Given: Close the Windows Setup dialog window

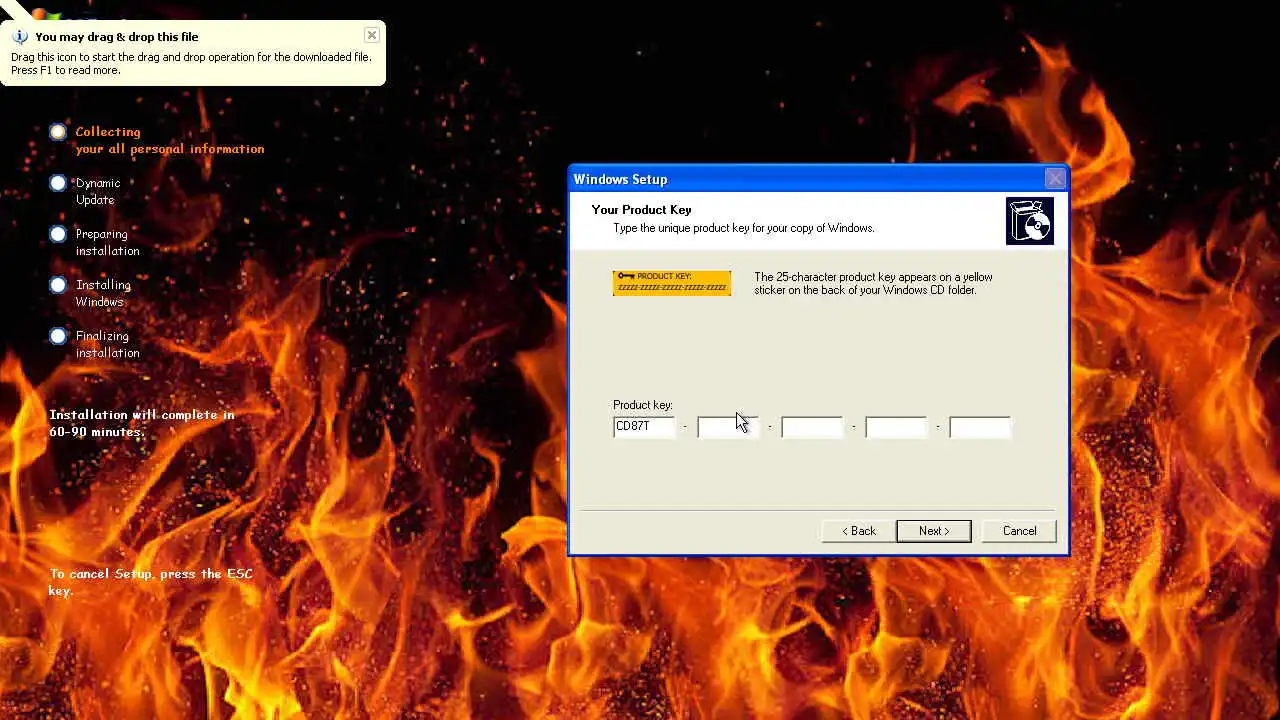Looking at the screenshot, I should (x=1055, y=179).
